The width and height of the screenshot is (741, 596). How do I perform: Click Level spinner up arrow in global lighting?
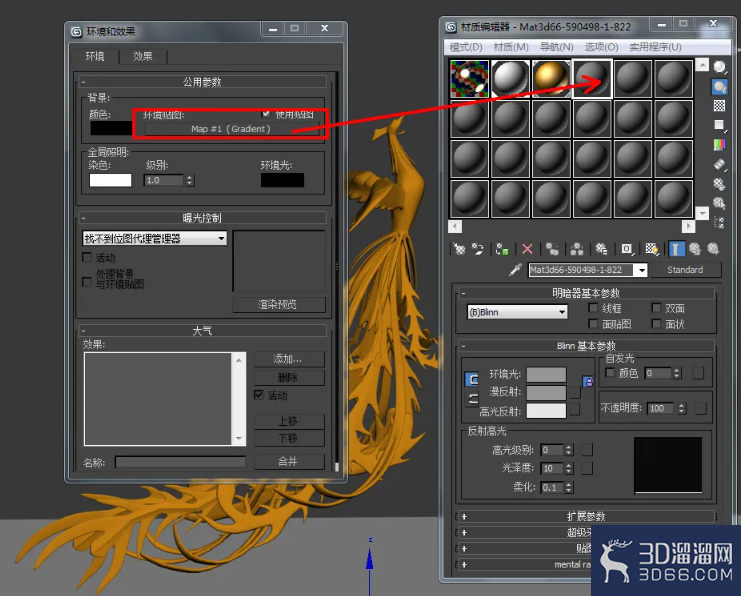[190, 177]
